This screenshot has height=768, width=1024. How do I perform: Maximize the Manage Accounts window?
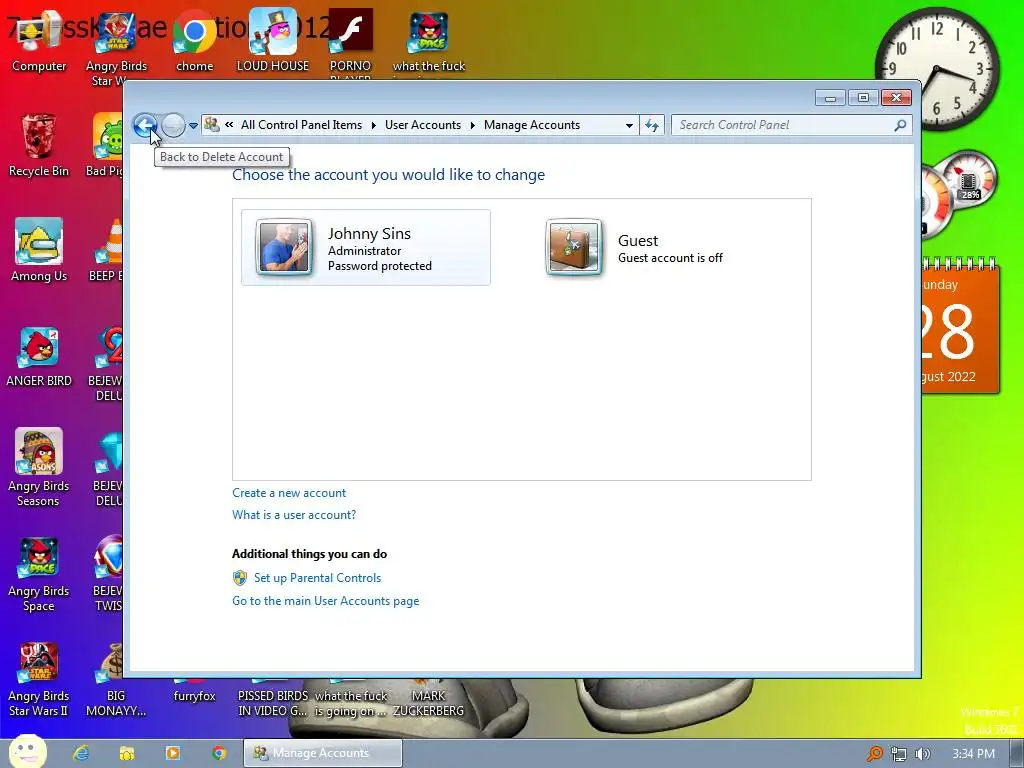pyautogui.click(x=863, y=98)
